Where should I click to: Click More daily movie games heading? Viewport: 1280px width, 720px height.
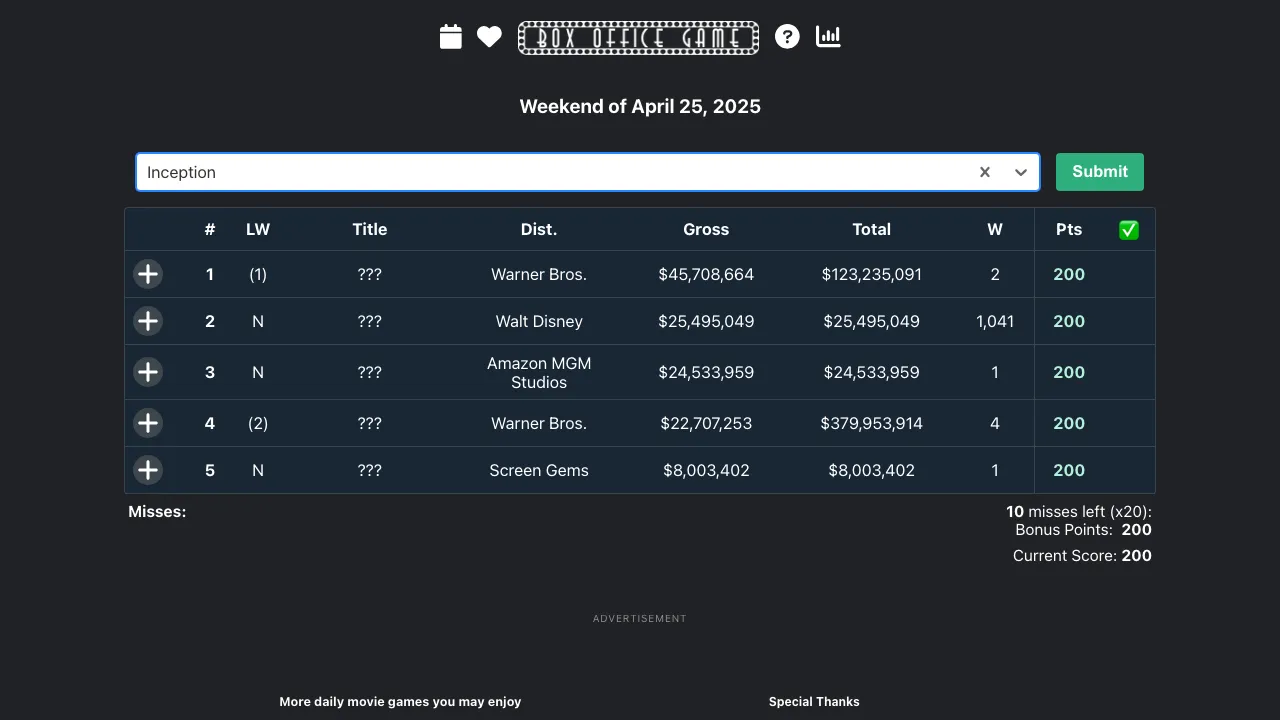click(400, 702)
